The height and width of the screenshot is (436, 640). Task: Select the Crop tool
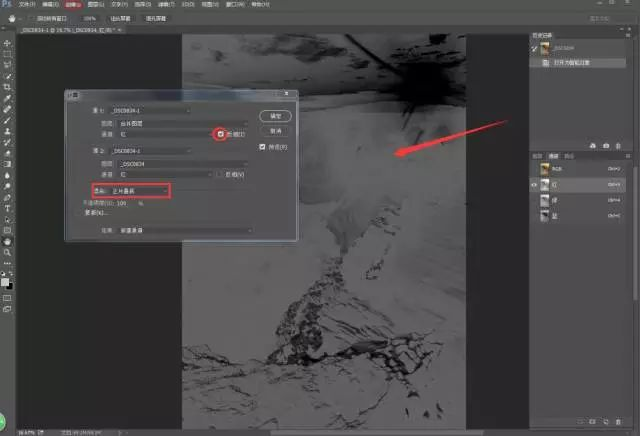point(8,87)
